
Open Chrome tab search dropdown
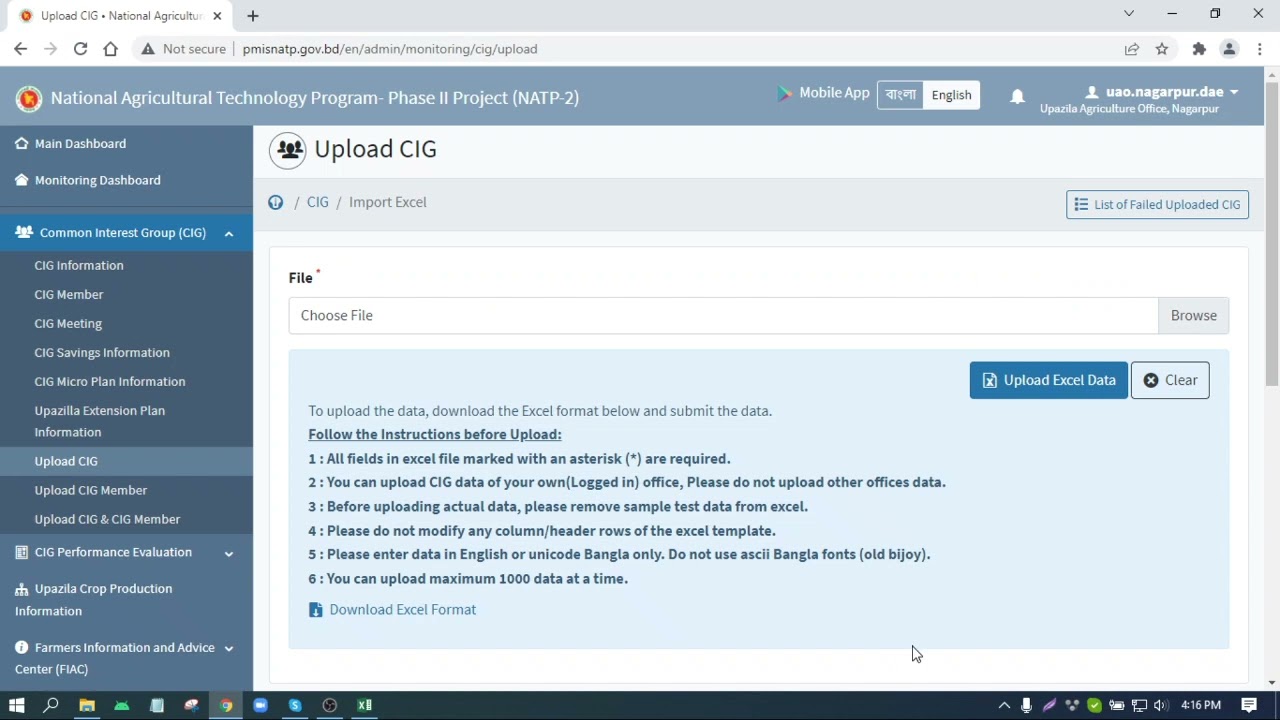tap(1129, 14)
